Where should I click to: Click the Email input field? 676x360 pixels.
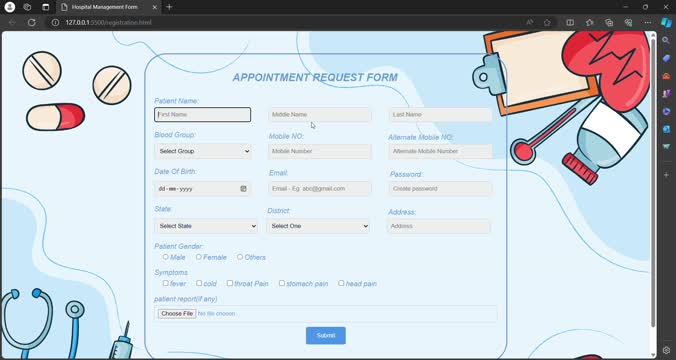(x=319, y=188)
